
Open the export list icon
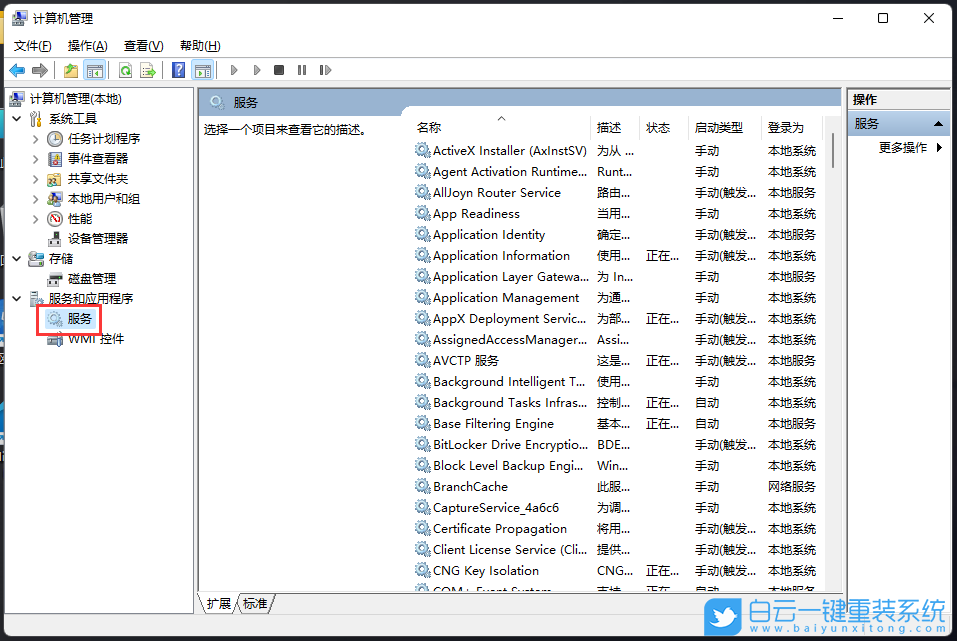pos(148,70)
